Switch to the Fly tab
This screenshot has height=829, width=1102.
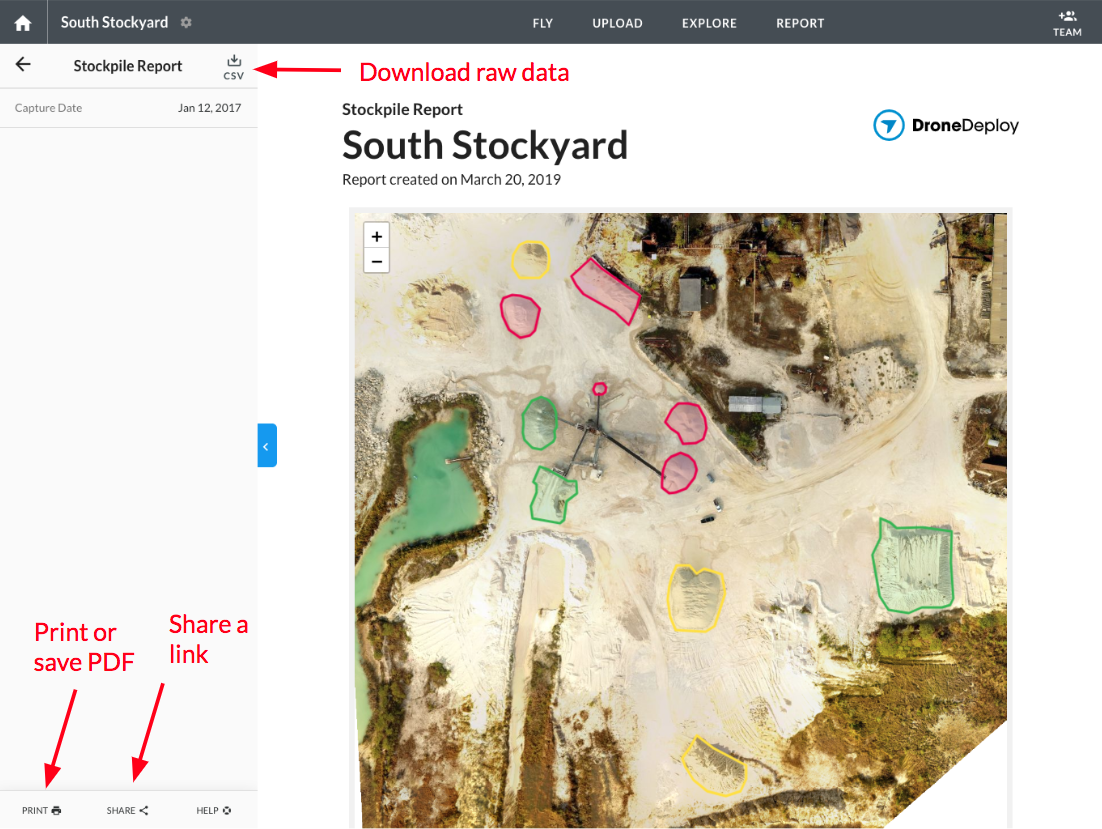pos(543,23)
